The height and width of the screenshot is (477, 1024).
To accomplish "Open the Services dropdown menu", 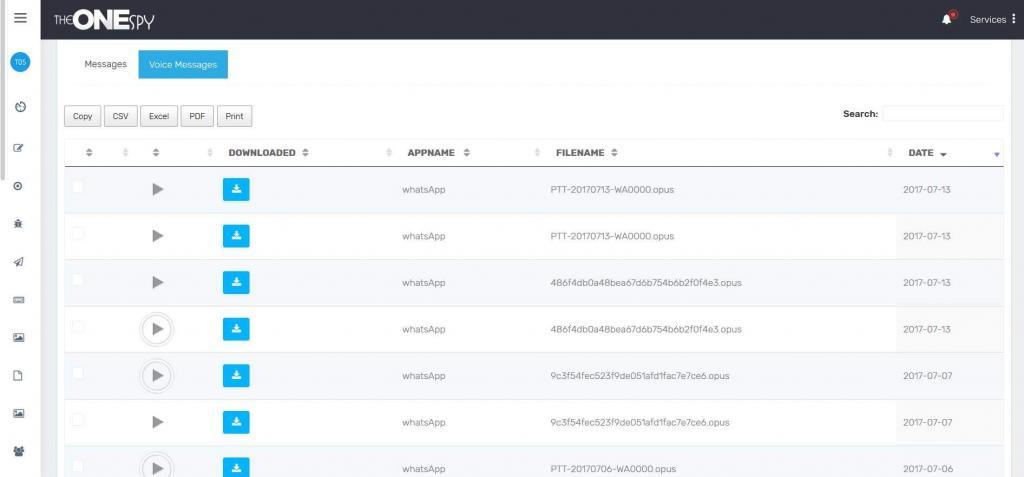I will [x=992, y=19].
